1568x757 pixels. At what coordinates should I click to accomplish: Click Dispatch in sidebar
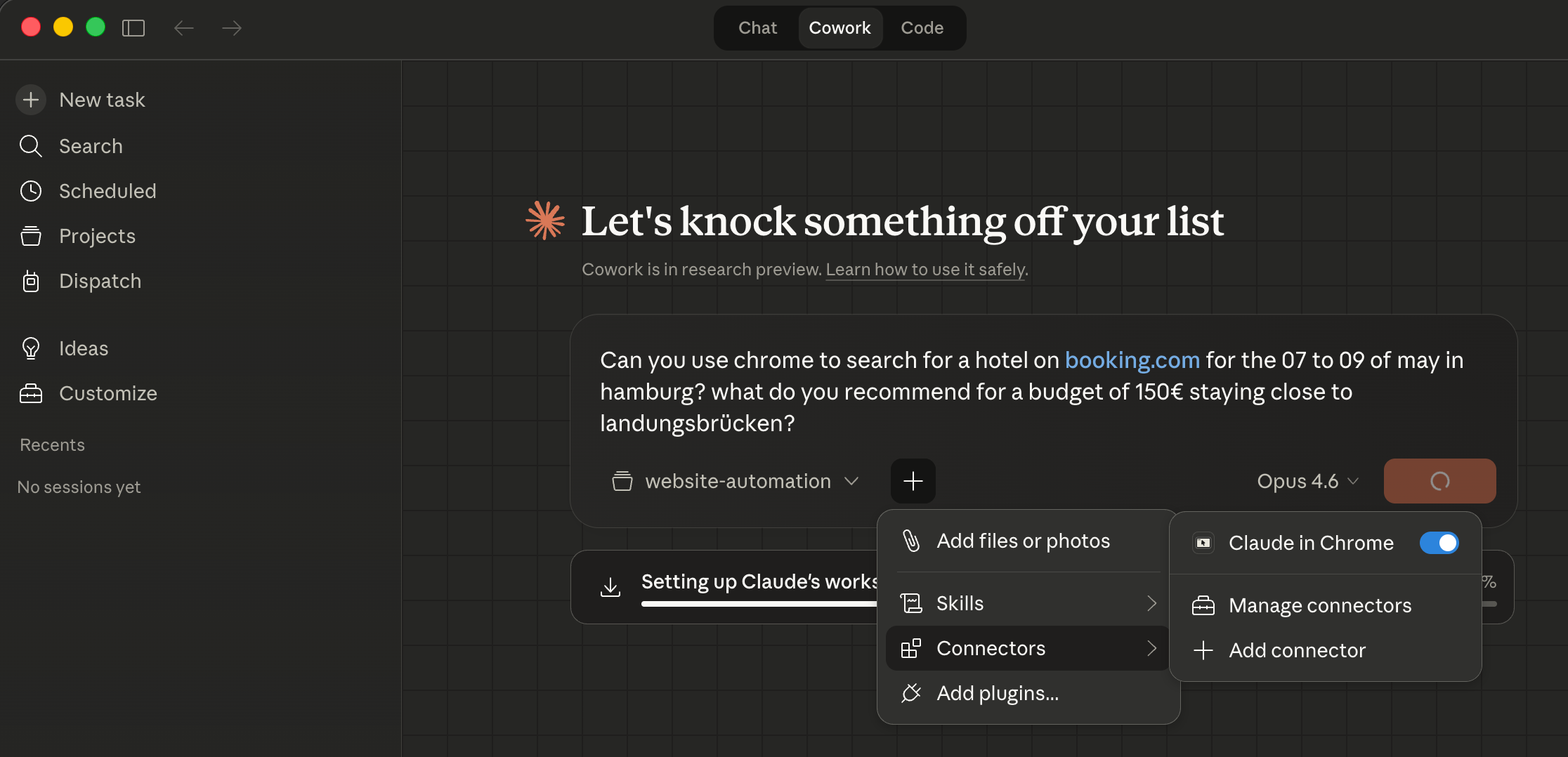(x=100, y=281)
